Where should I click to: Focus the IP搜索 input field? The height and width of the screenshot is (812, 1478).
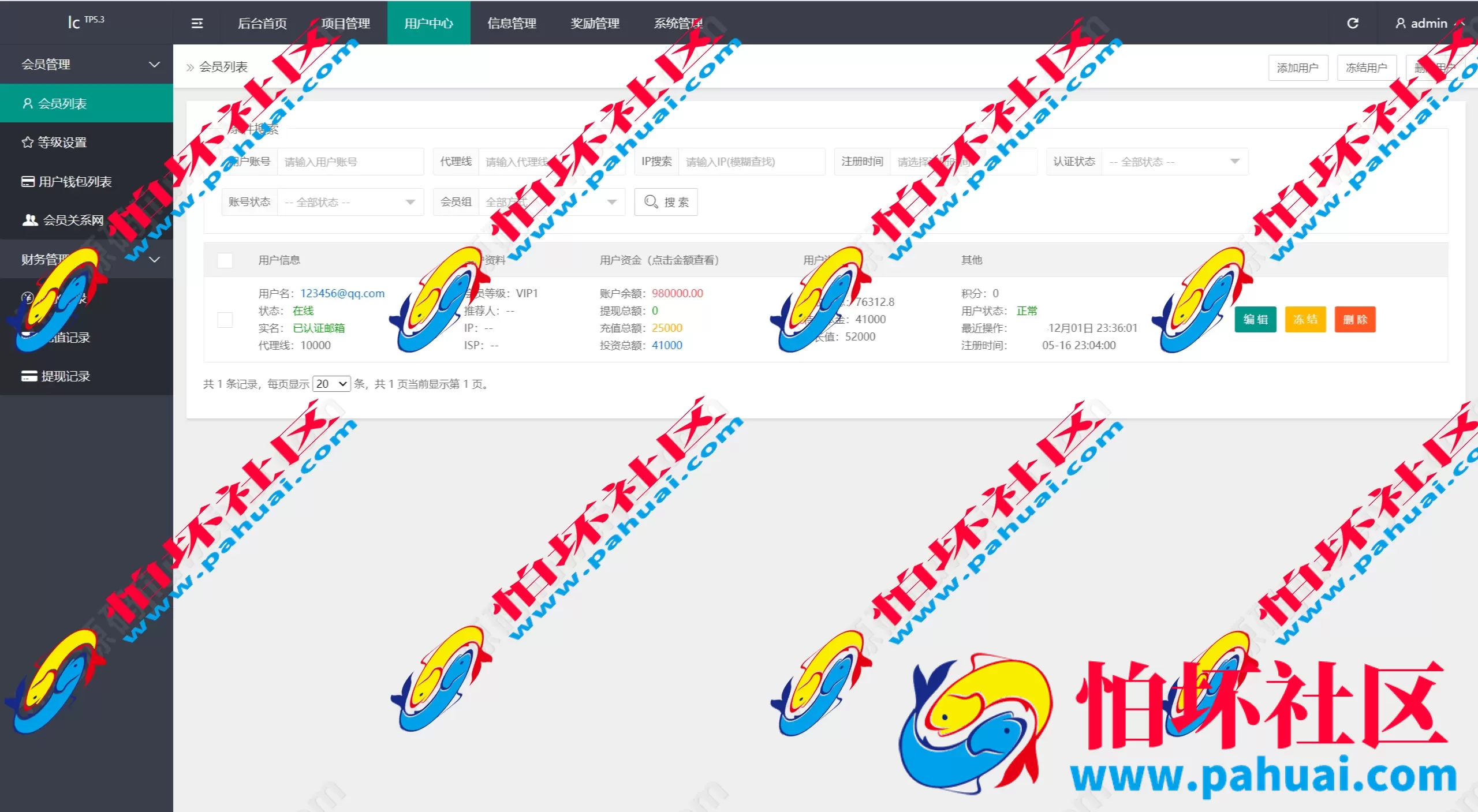click(752, 162)
